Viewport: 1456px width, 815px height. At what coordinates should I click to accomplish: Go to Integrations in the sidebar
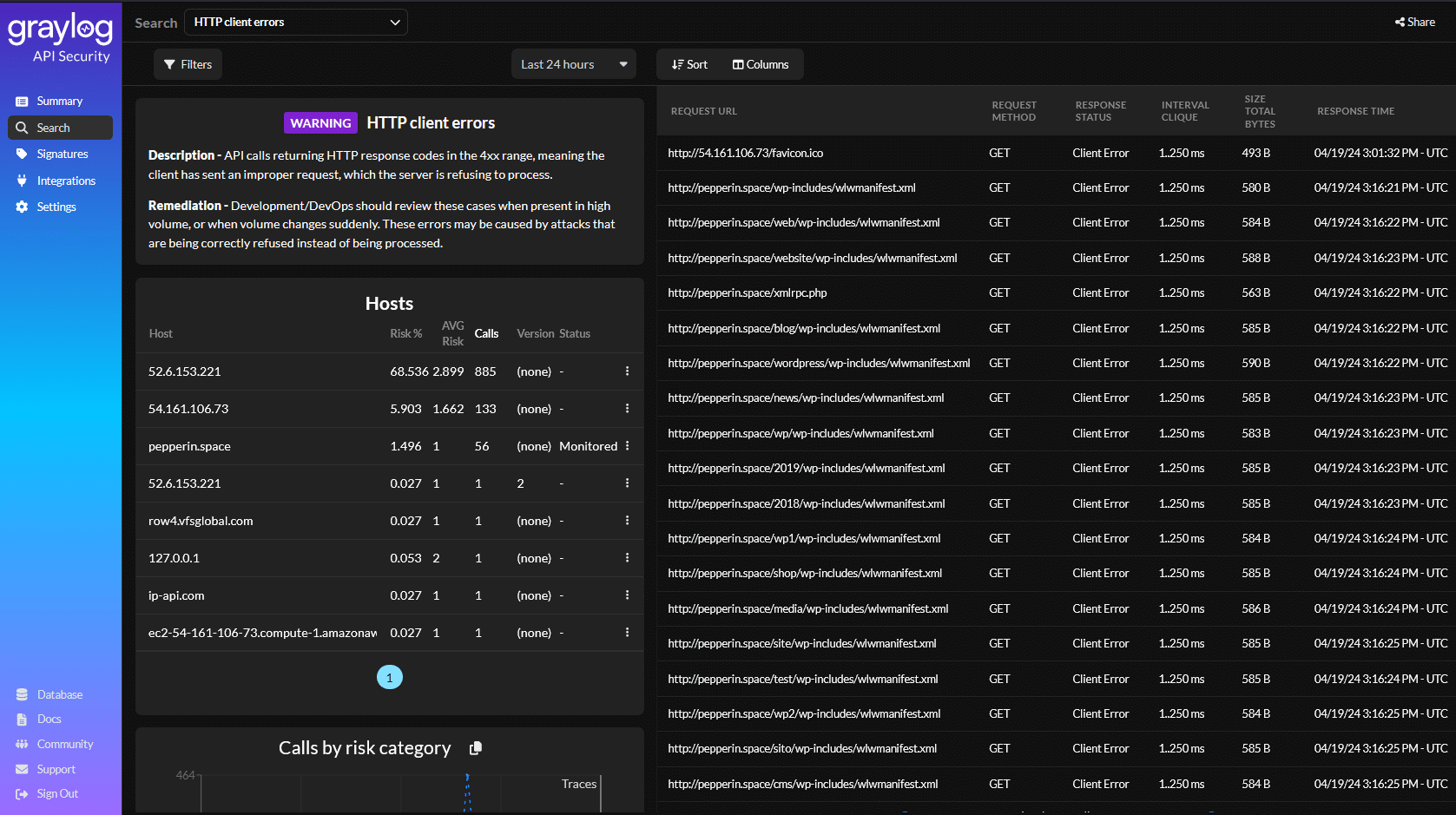65,181
